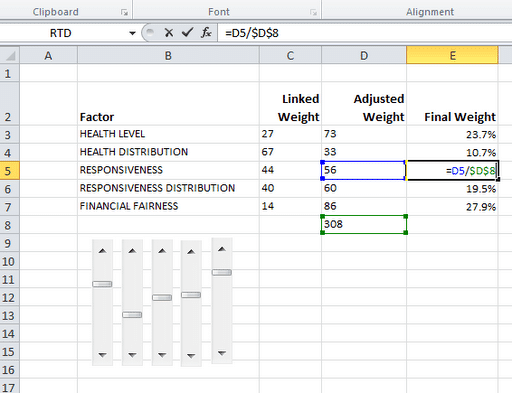Screen dimensions: 512x393
Task: Select column E header
Action: (452, 55)
